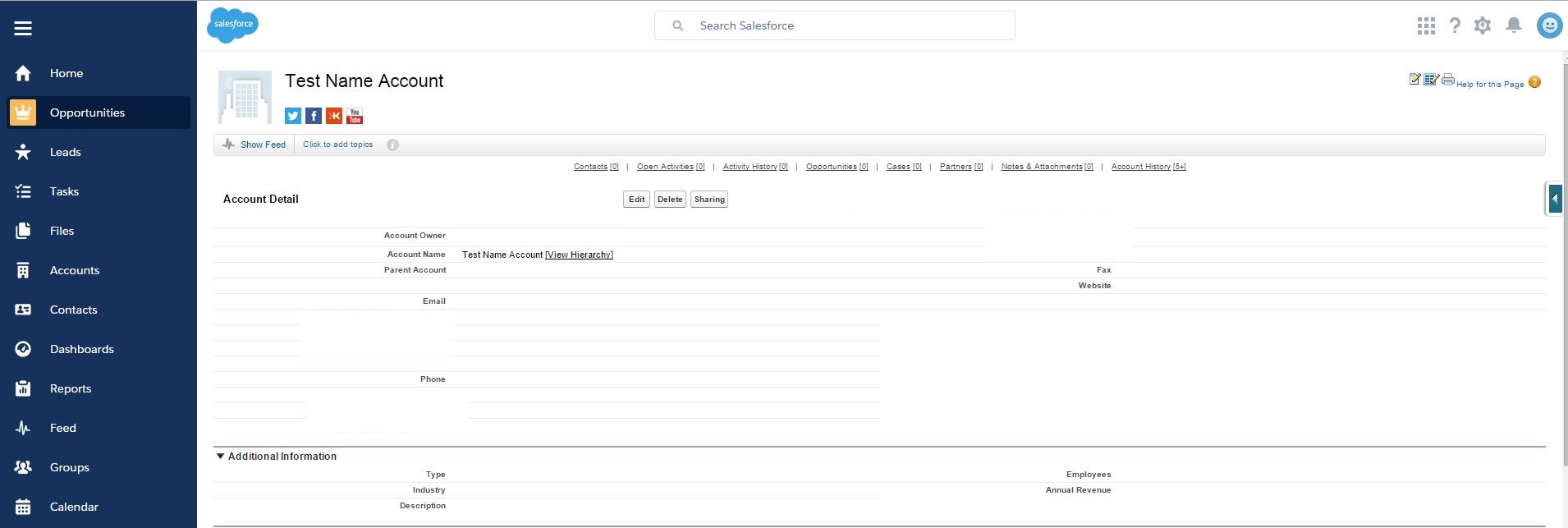Open the notifications bell
The image size is (1568, 528).
[x=1514, y=25]
